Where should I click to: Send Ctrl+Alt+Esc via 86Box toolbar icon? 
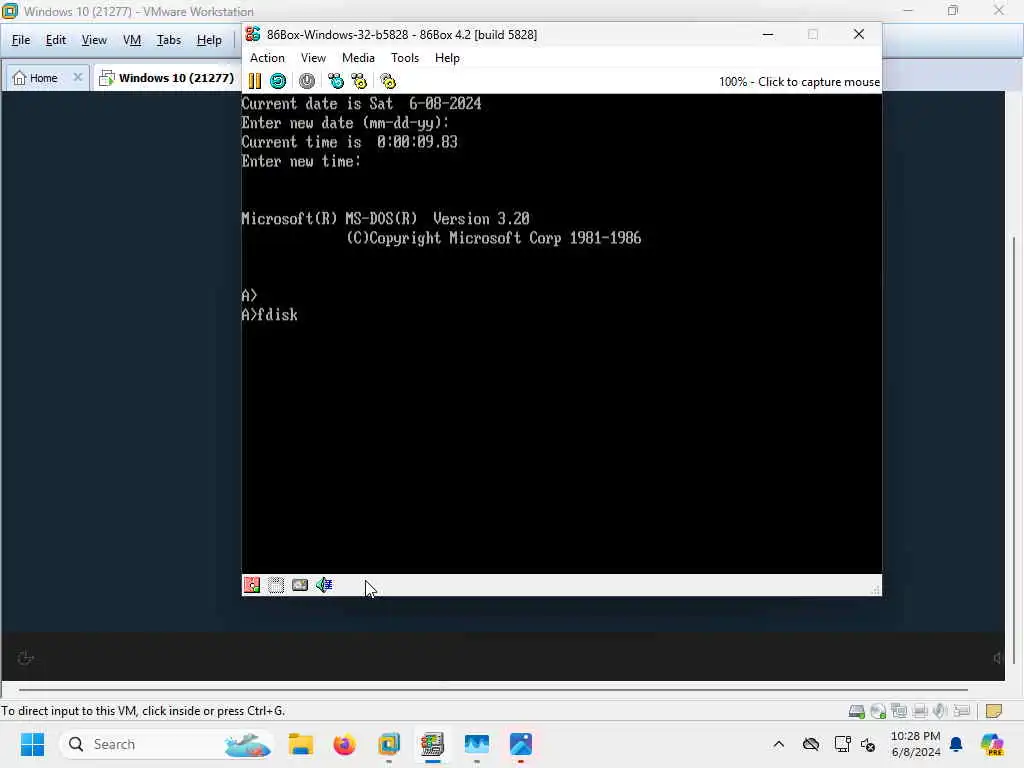pyautogui.click(x=359, y=81)
